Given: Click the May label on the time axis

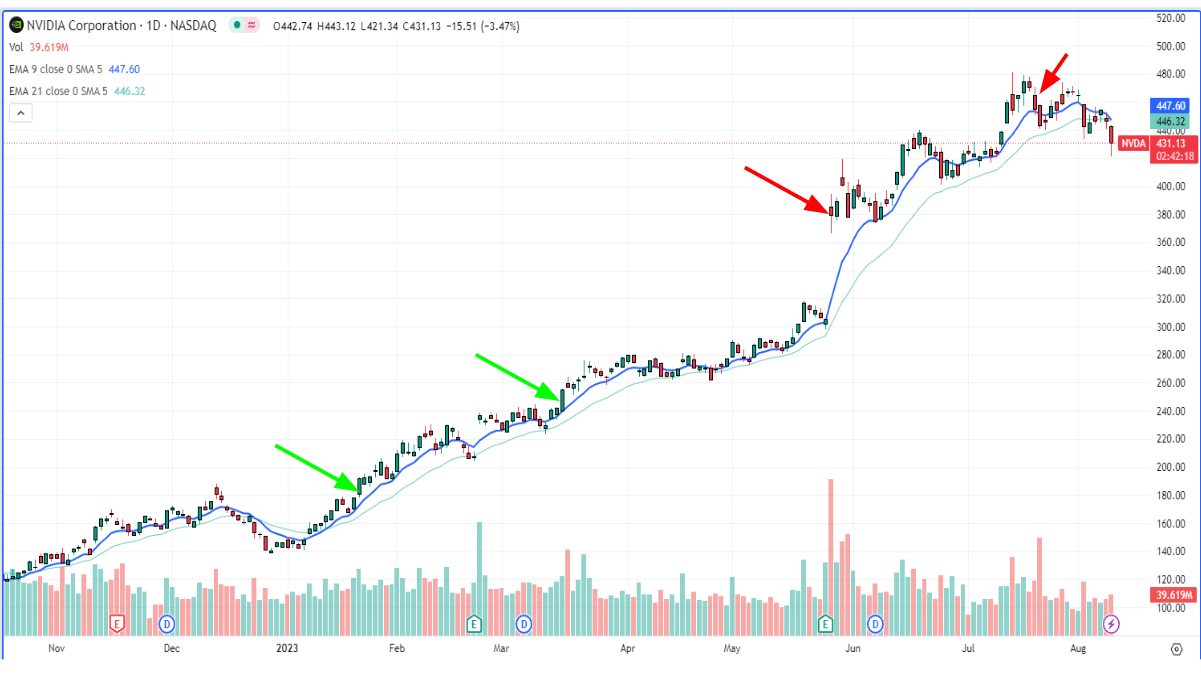Looking at the screenshot, I should (x=732, y=649).
